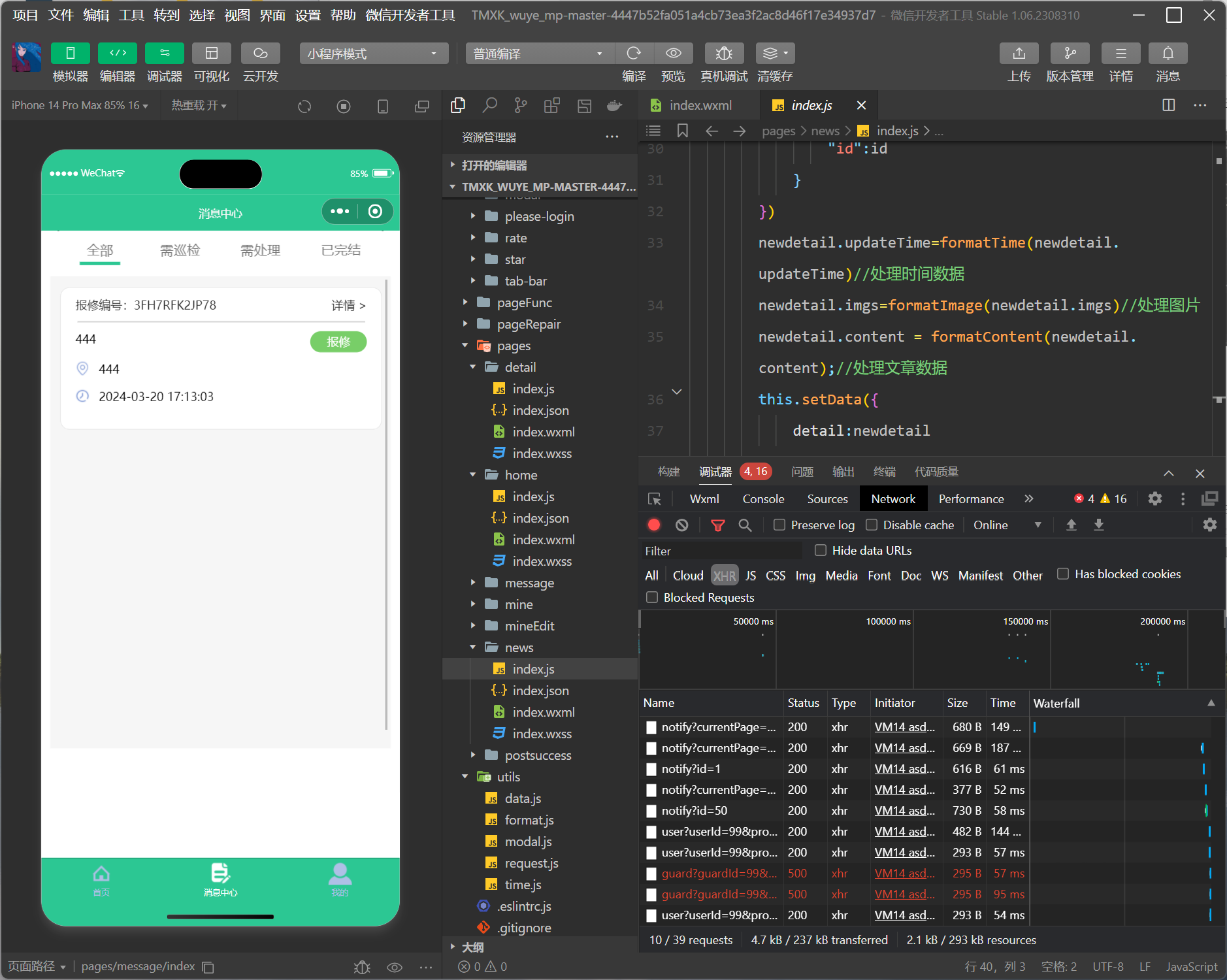1227x980 pixels.
Task: Click the Clear Cache (清缓存) icon
Action: [775, 53]
